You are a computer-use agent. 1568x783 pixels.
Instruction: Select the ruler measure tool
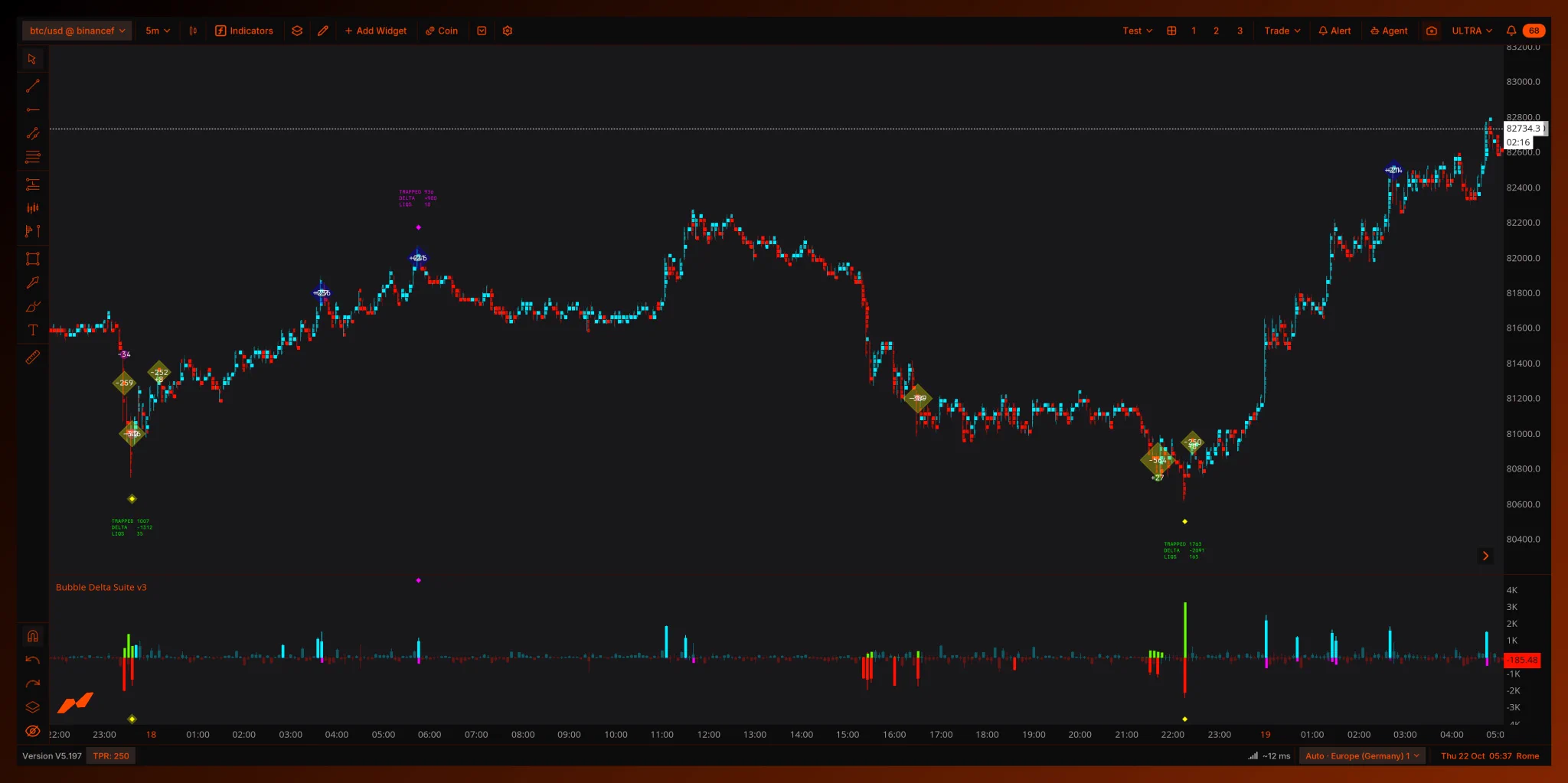coord(32,357)
